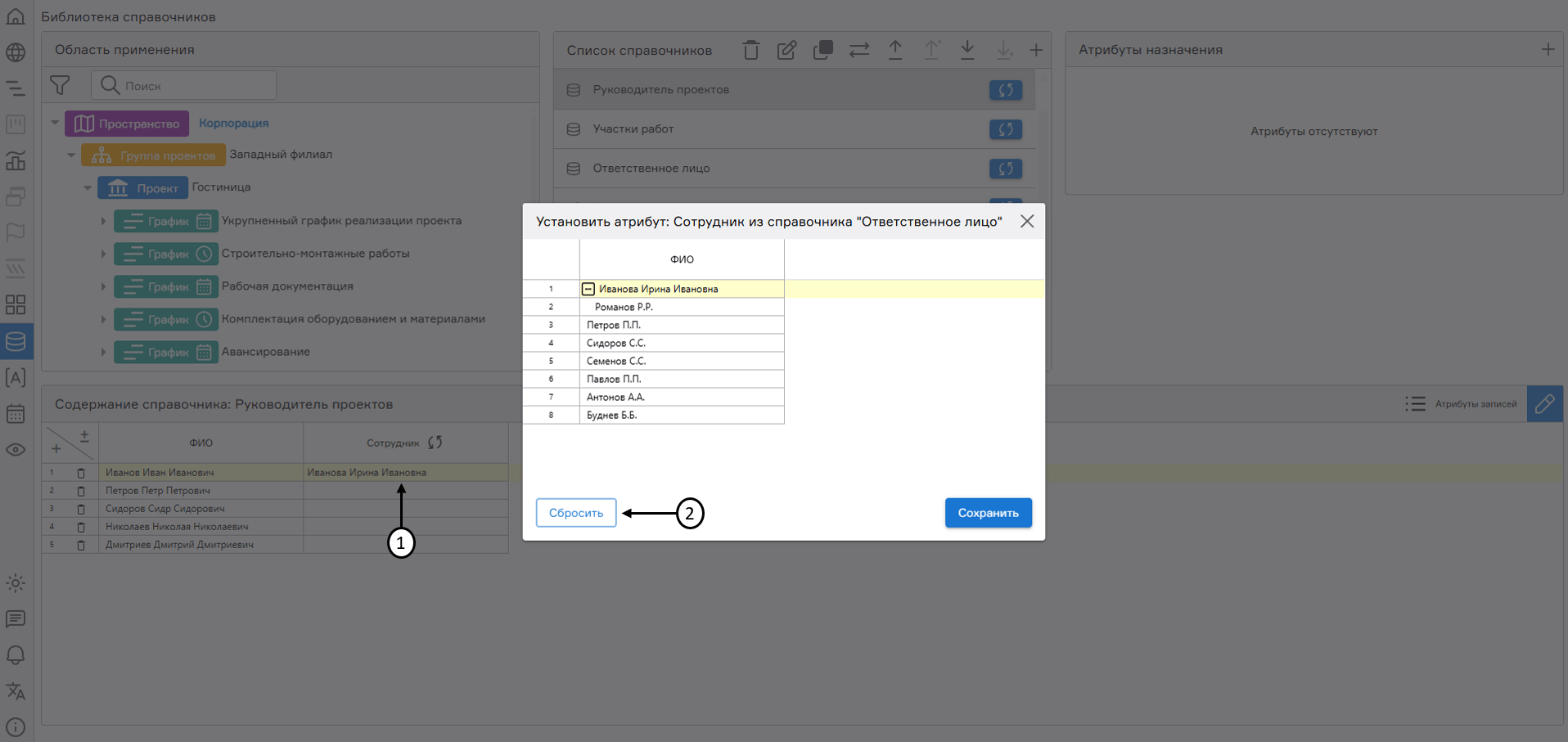Screen dimensions: 1568x742
Task: Click the edit (pencil) icon in Список справочников
Action: 786,50
